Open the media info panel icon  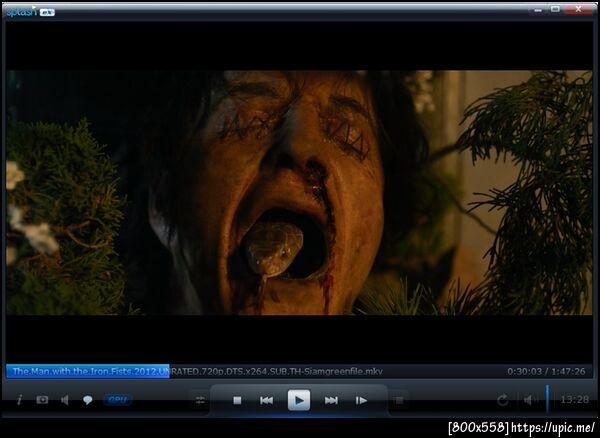pyautogui.click(x=19, y=400)
